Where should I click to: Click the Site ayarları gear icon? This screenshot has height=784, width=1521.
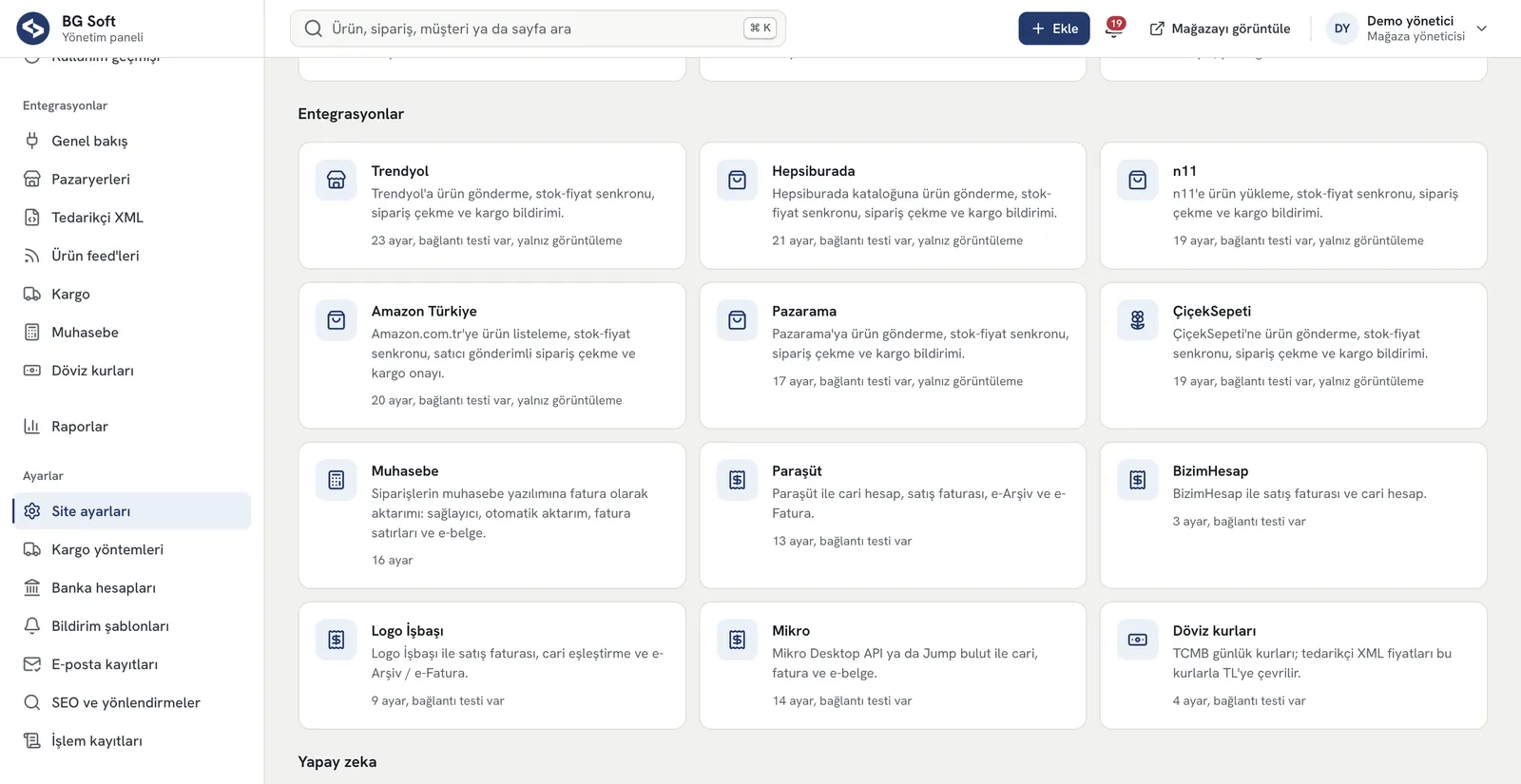point(32,511)
